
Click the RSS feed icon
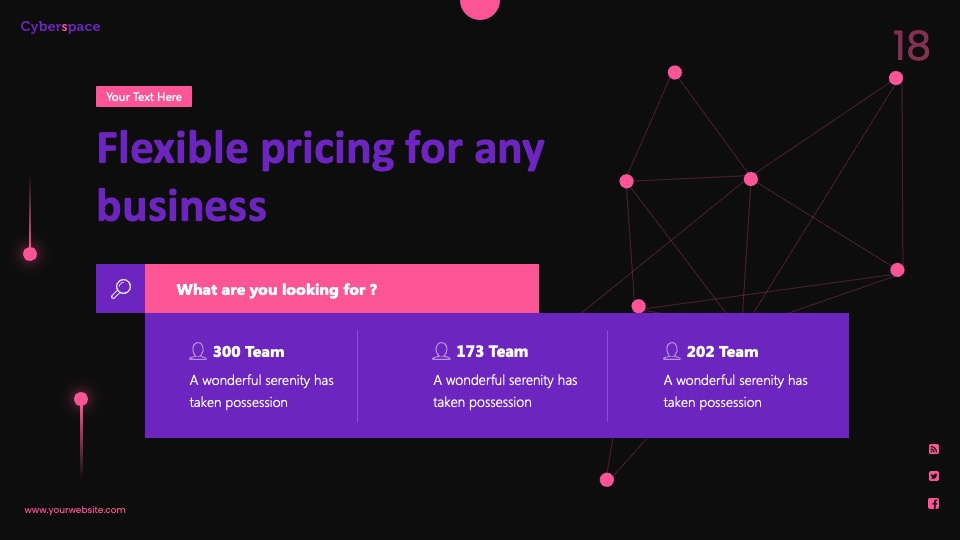[x=934, y=449]
